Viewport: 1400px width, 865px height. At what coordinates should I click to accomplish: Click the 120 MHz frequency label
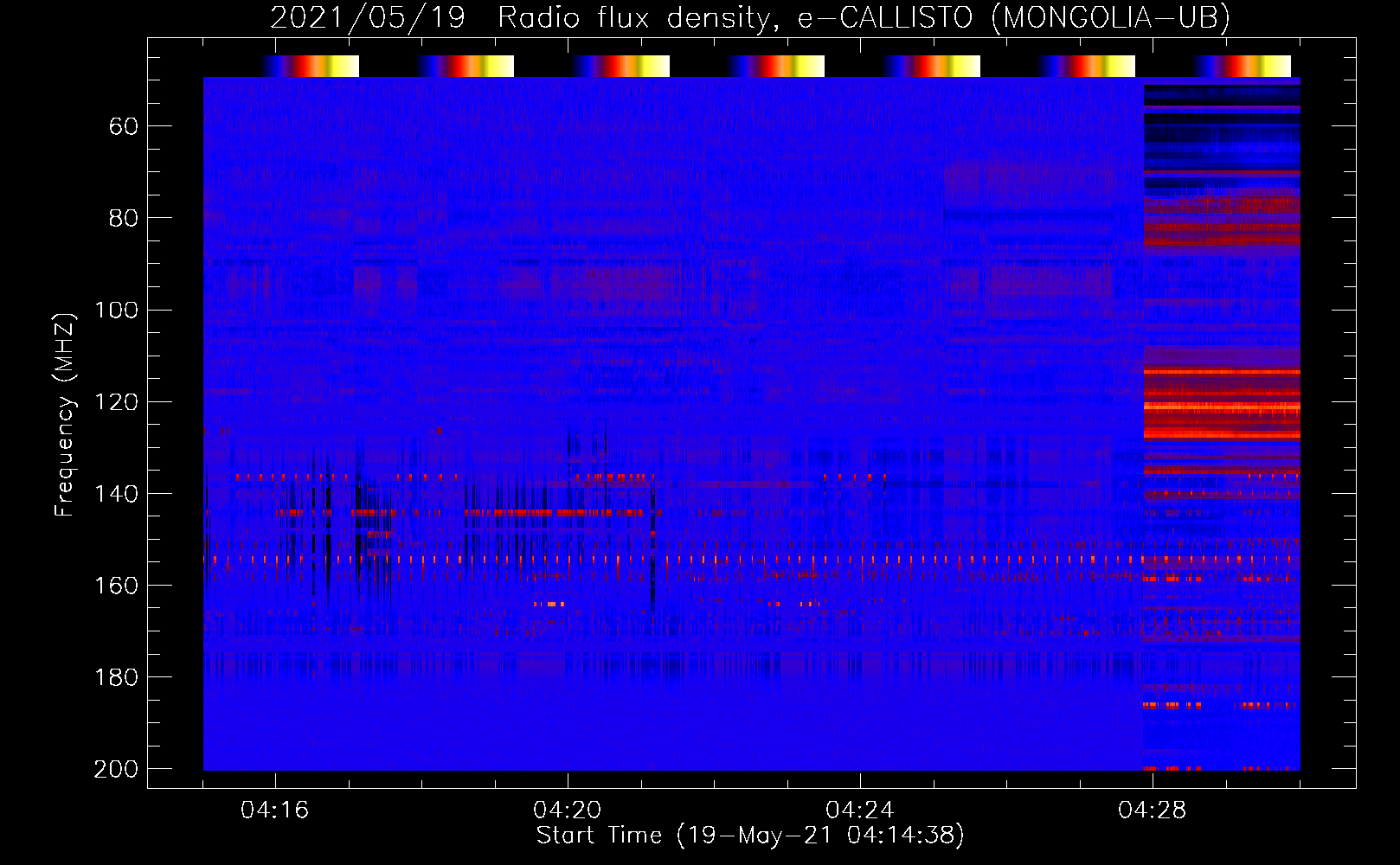point(116,402)
